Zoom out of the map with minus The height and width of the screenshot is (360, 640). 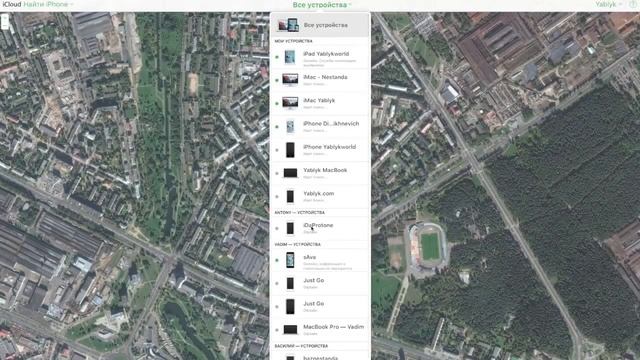5,25
